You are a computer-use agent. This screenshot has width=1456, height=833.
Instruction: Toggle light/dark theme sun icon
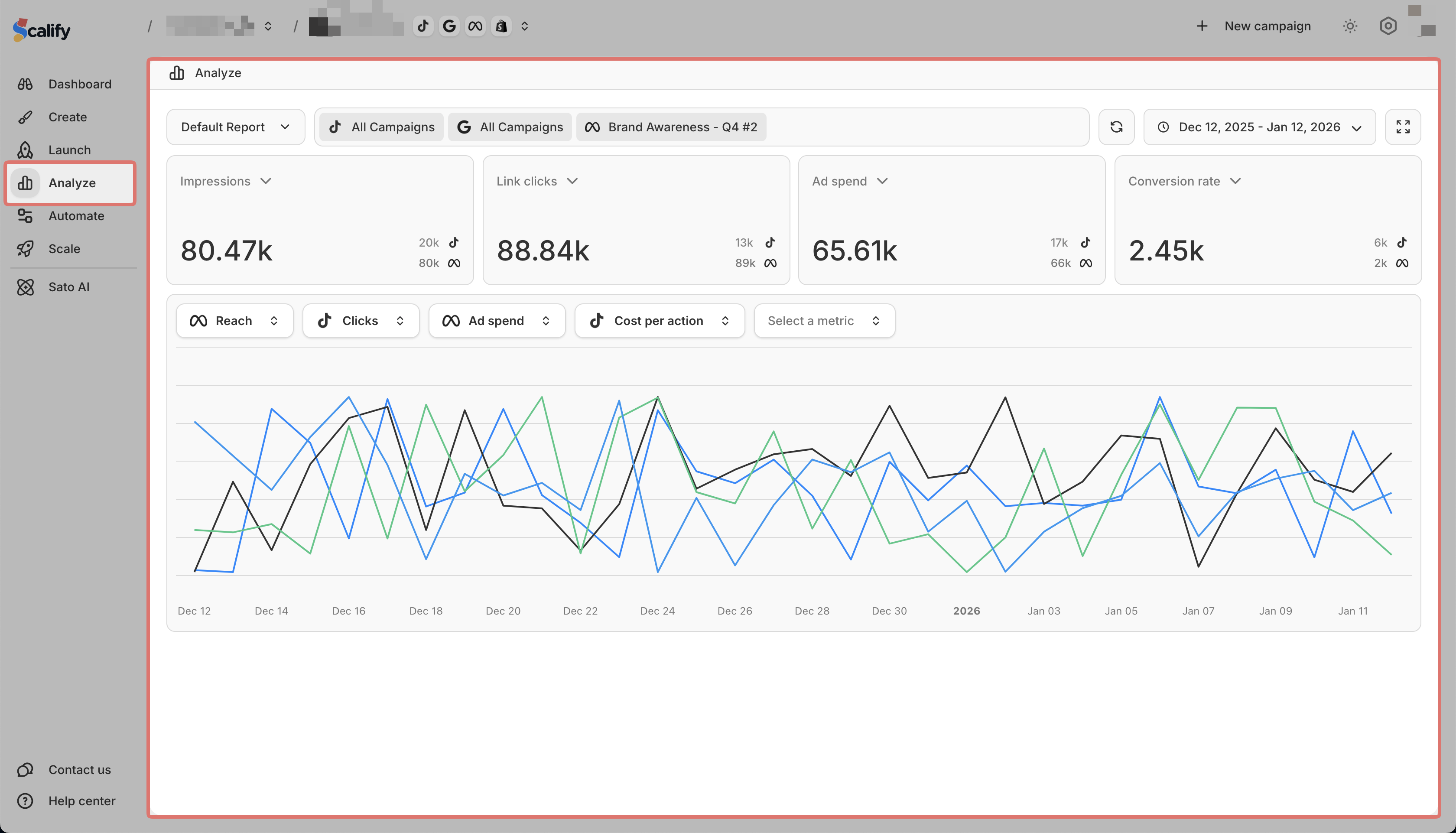click(x=1350, y=26)
